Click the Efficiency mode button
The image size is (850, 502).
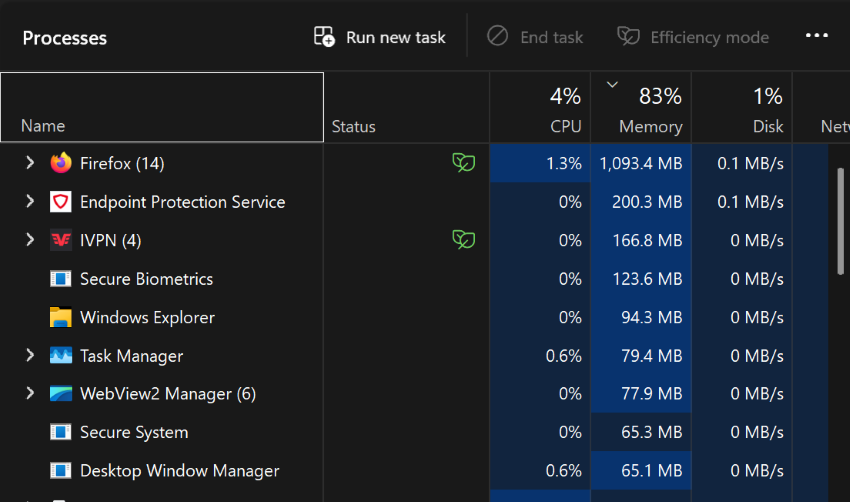point(693,37)
